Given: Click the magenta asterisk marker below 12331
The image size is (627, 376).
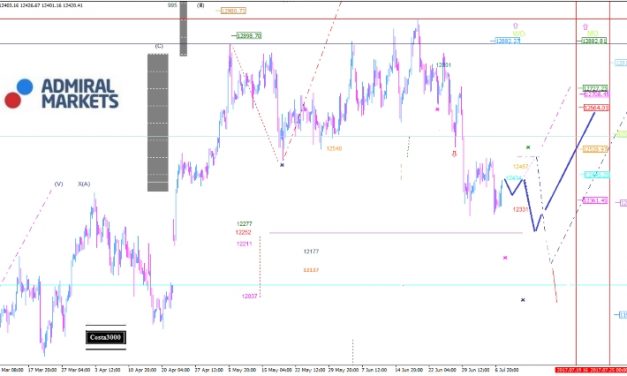Looking at the screenshot, I should [505, 258].
